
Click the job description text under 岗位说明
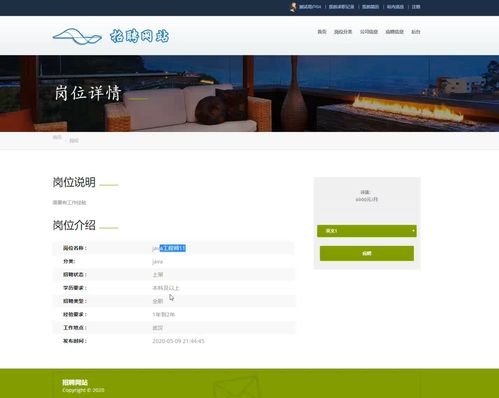point(69,202)
